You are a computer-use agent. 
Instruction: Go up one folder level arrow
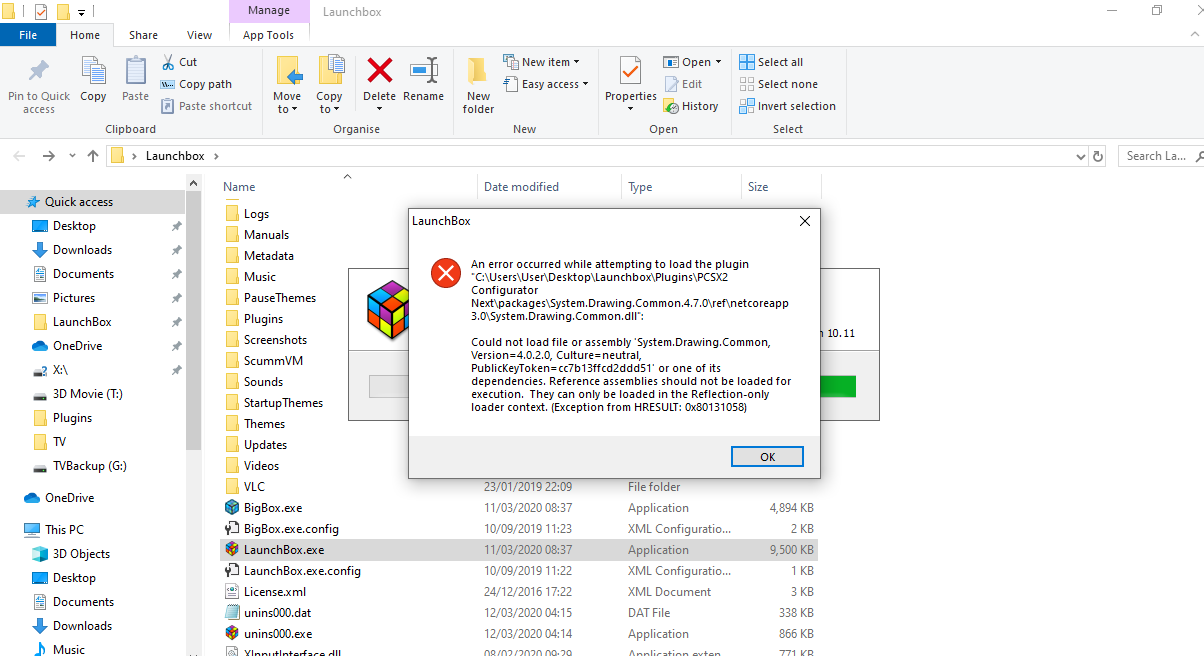[x=93, y=156]
